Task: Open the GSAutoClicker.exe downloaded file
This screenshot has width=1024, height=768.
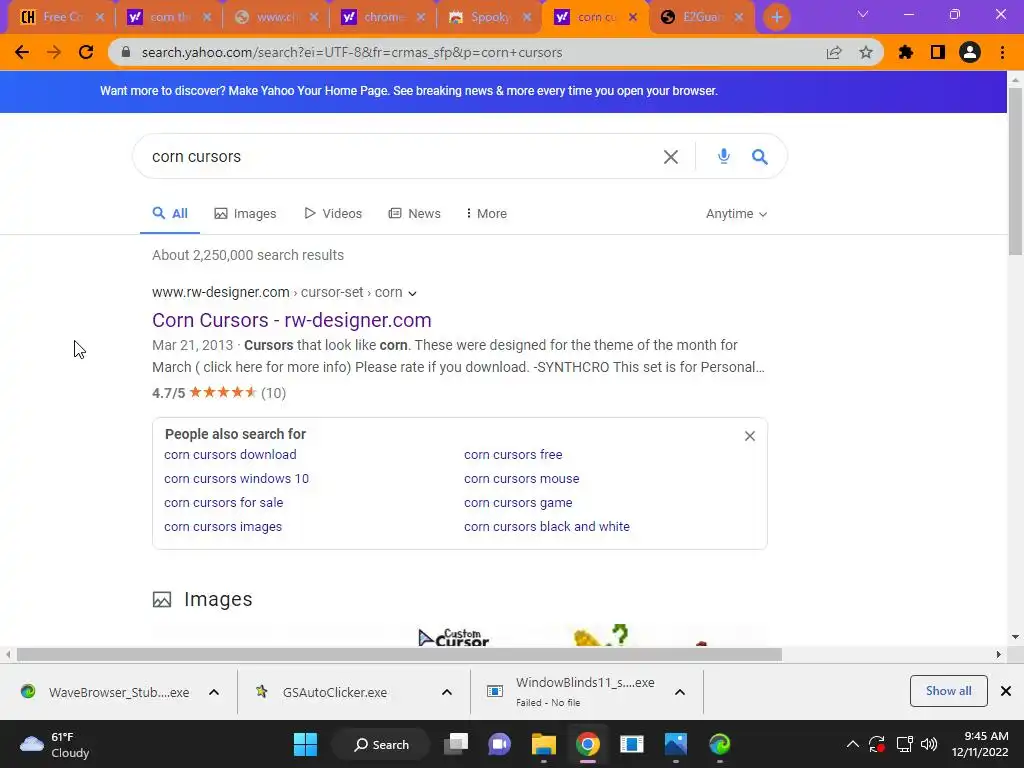Action: [x=334, y=692]
